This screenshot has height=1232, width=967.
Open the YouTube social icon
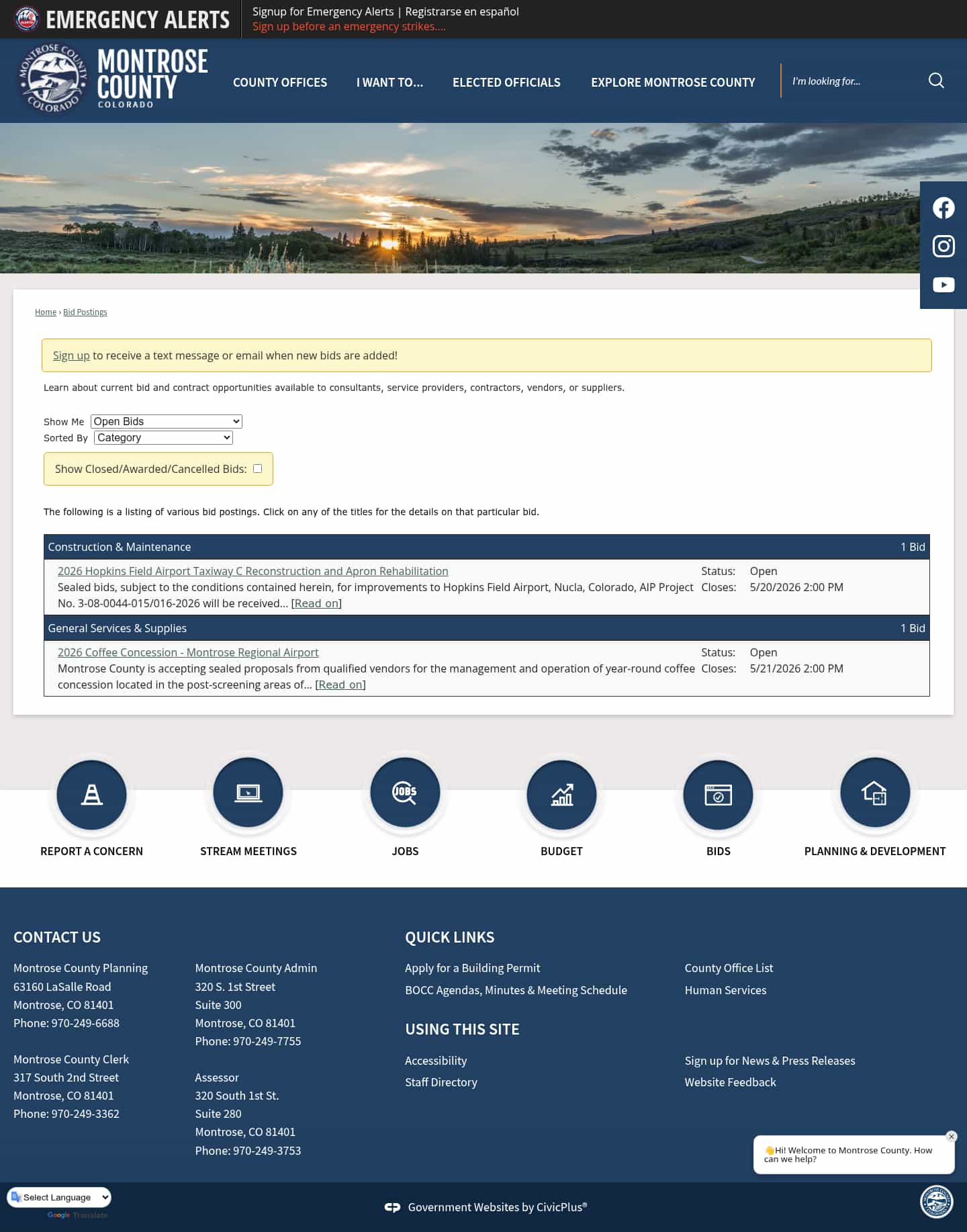(943, 285)
